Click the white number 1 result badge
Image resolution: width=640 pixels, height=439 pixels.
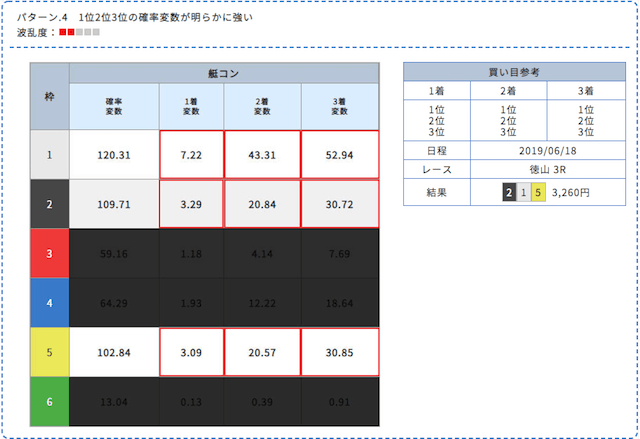[524, 192]
